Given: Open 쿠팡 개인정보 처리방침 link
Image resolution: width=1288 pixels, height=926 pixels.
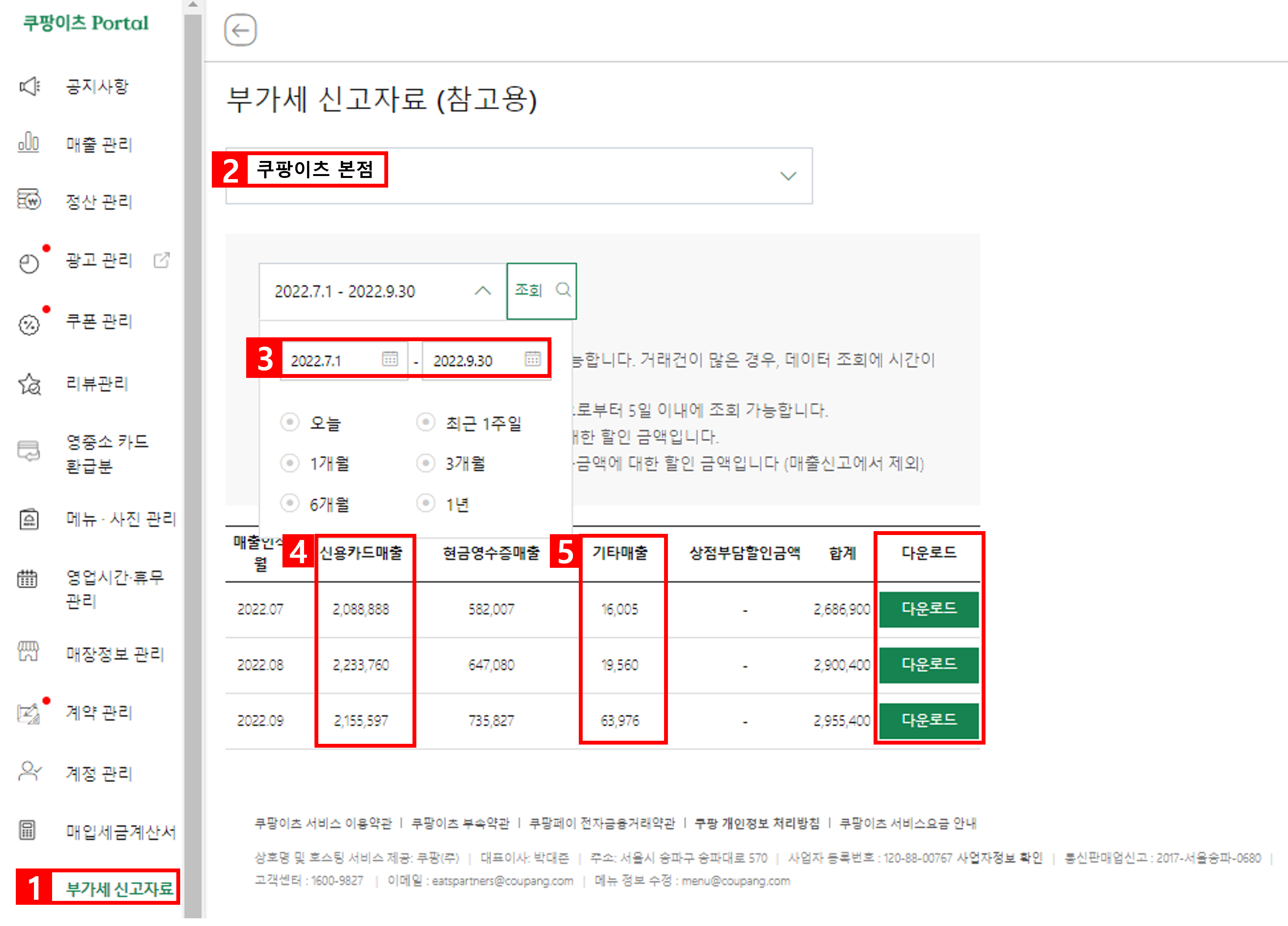Looking at the screenshot, I should click(757, 823).
